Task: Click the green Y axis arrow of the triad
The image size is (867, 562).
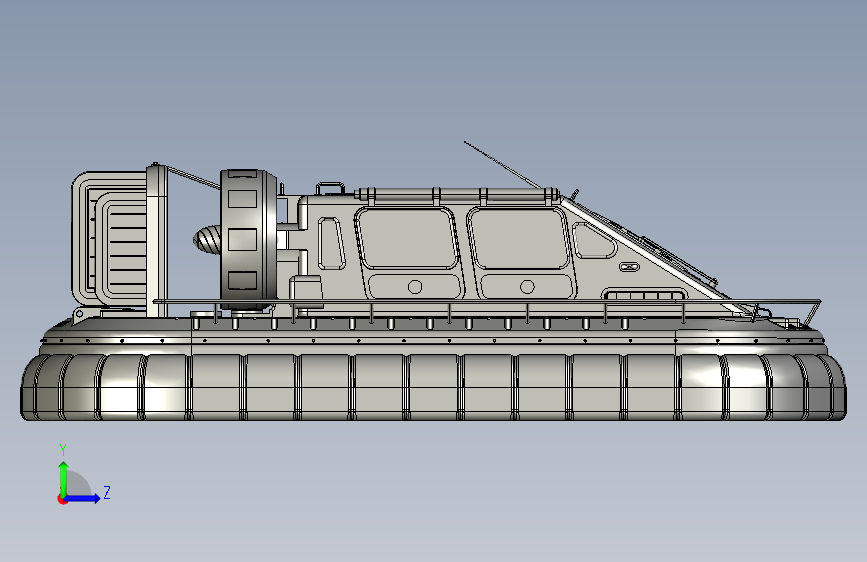Action: [x=64, y=479]
